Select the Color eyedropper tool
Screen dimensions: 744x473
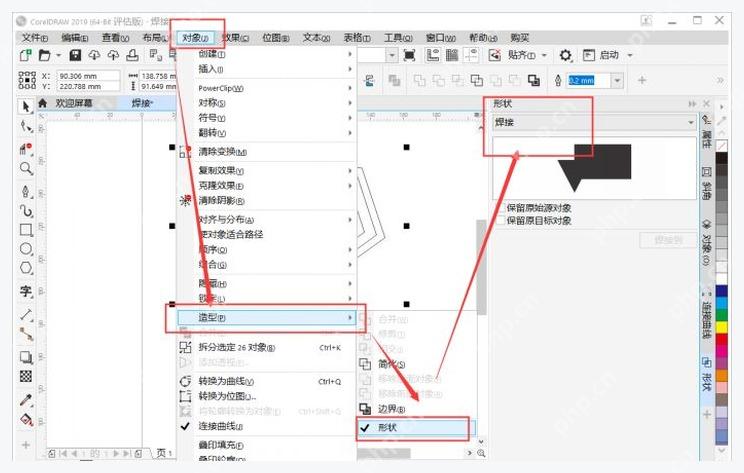click(x=26, y=400)
